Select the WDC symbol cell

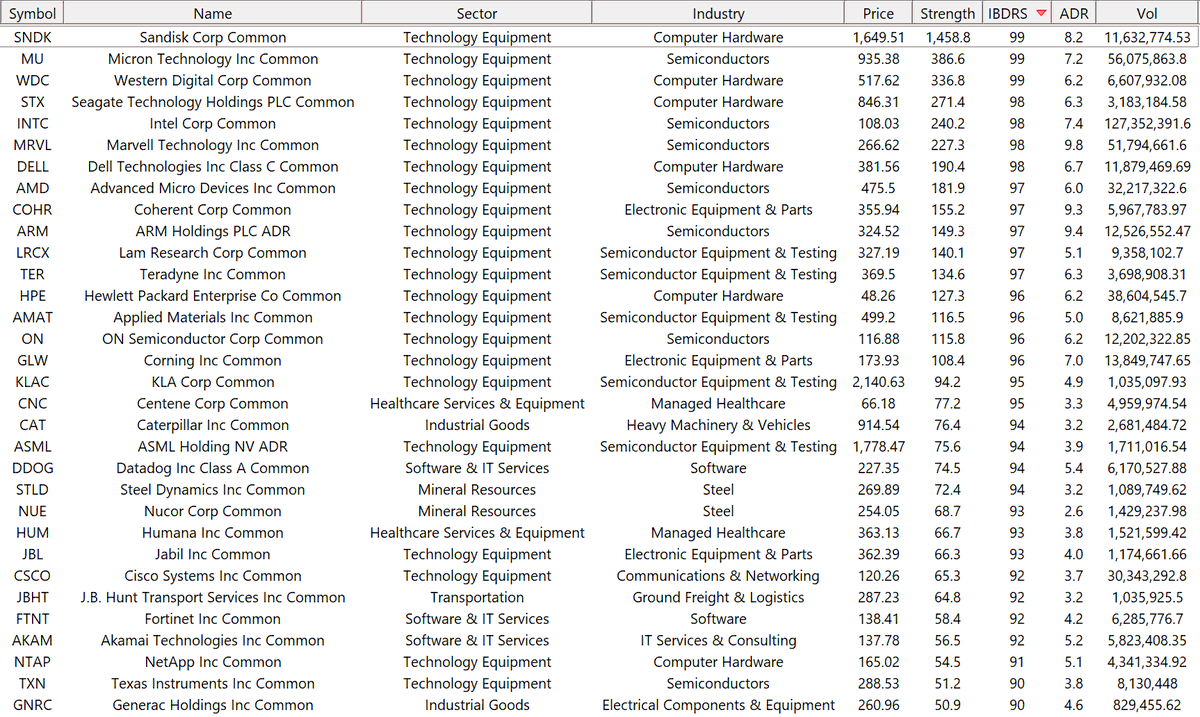(33, 81)
